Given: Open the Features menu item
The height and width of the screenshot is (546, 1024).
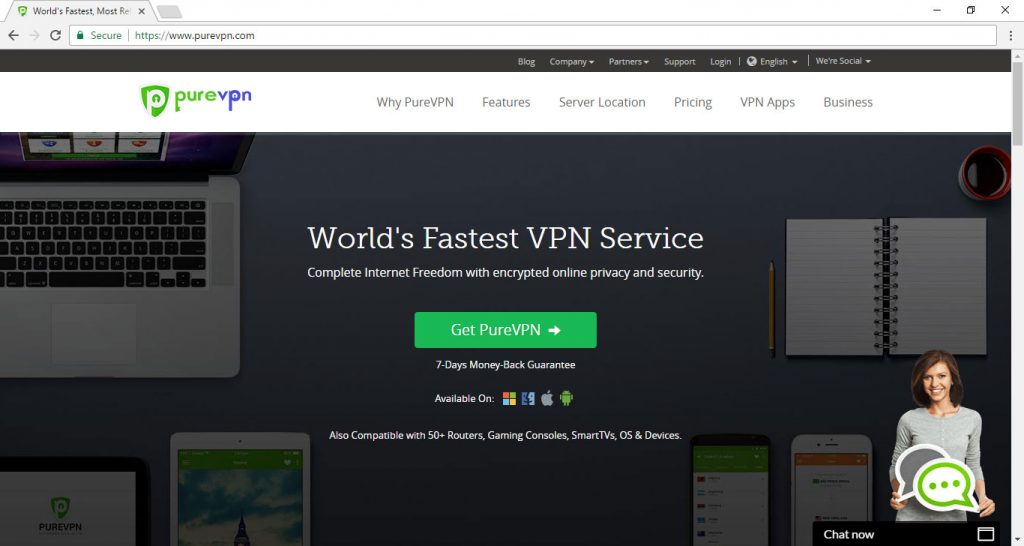Looking at the screenshot, I should pos(506,103).
